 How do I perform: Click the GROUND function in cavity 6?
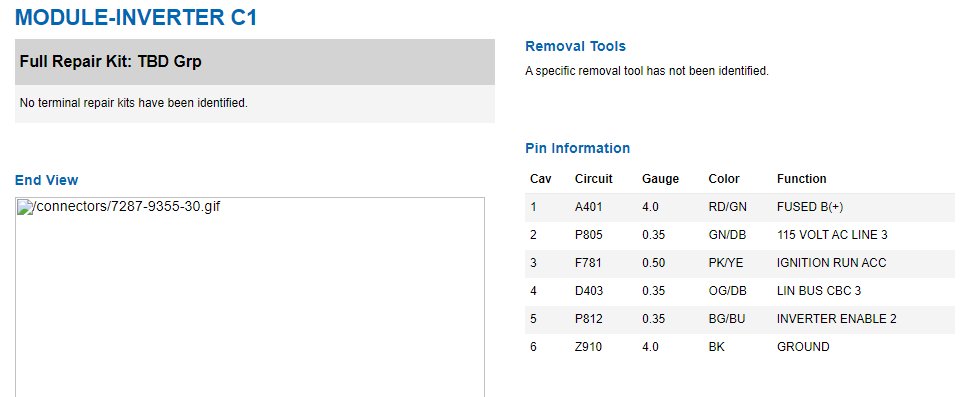[x=803, y=347]
